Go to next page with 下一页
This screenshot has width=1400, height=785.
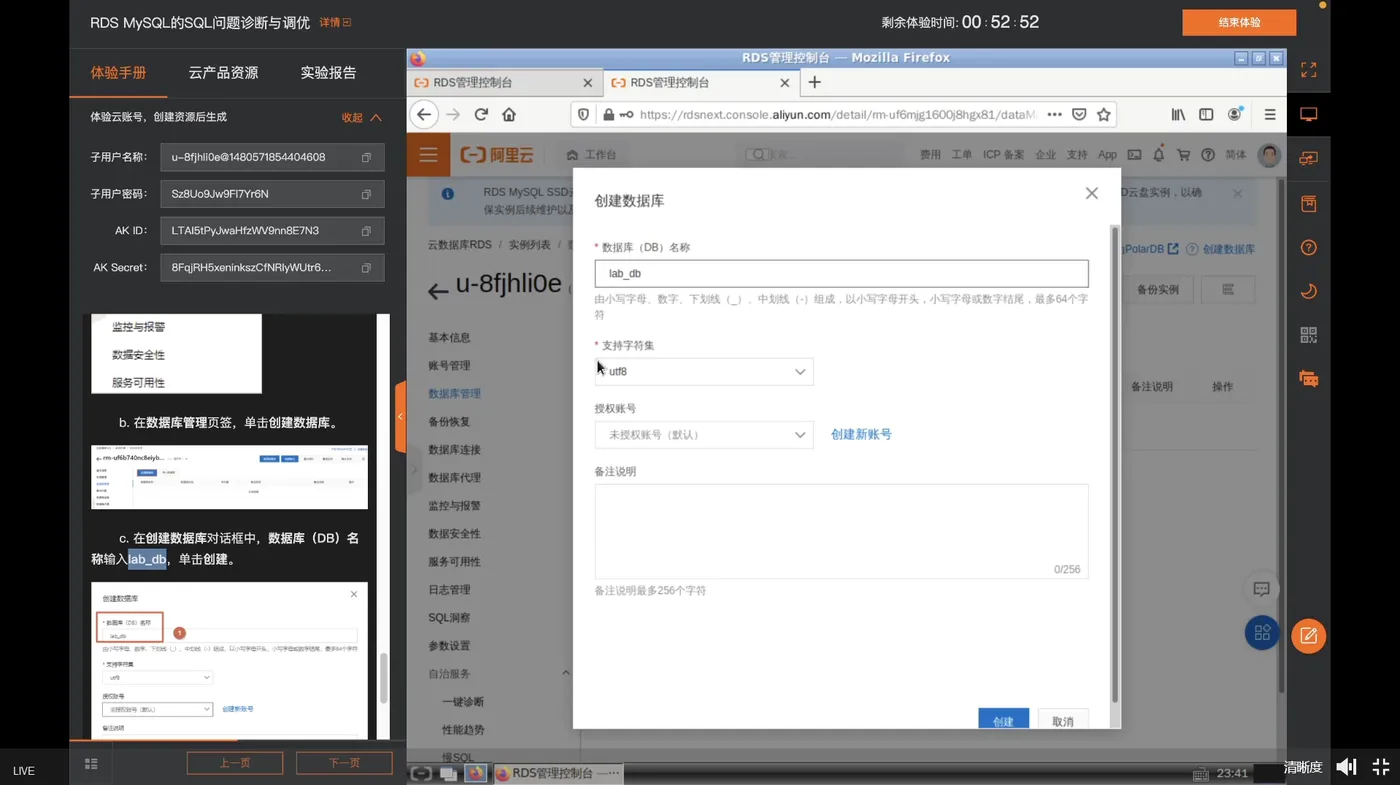tap(344, 763)
